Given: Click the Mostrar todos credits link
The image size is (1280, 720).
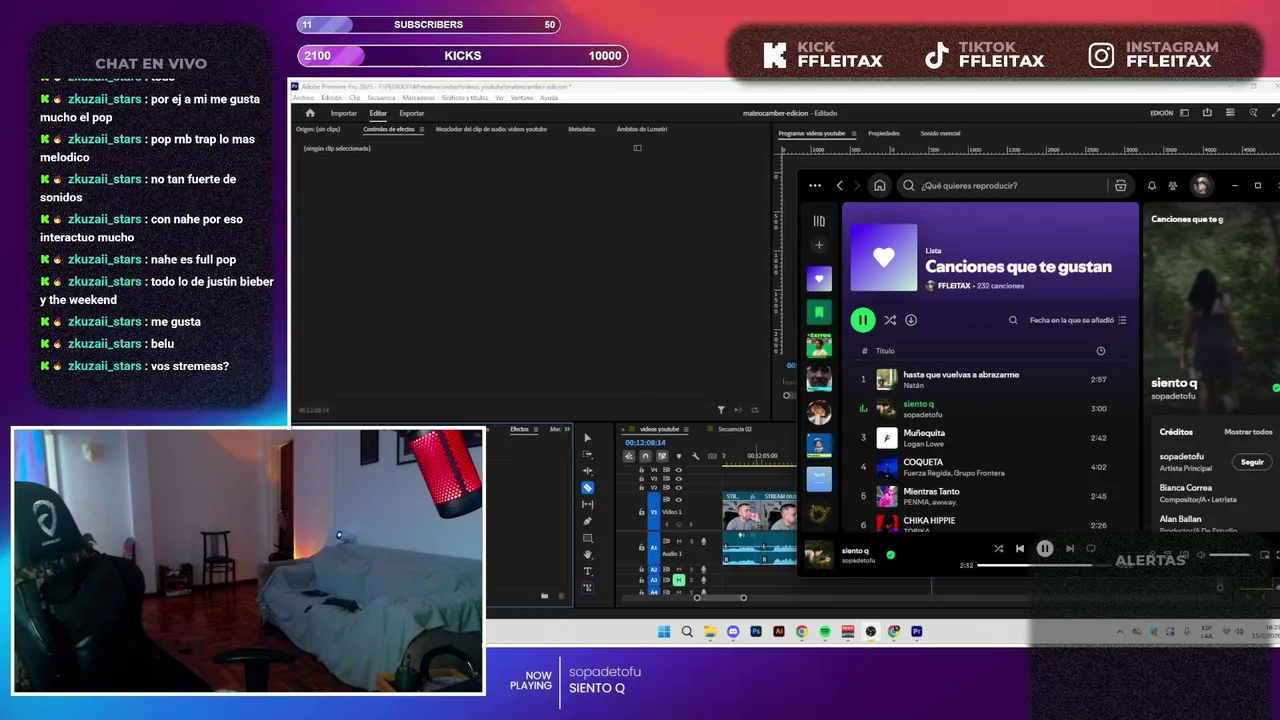Looking at the screenshot, I should pos(1248,432).
